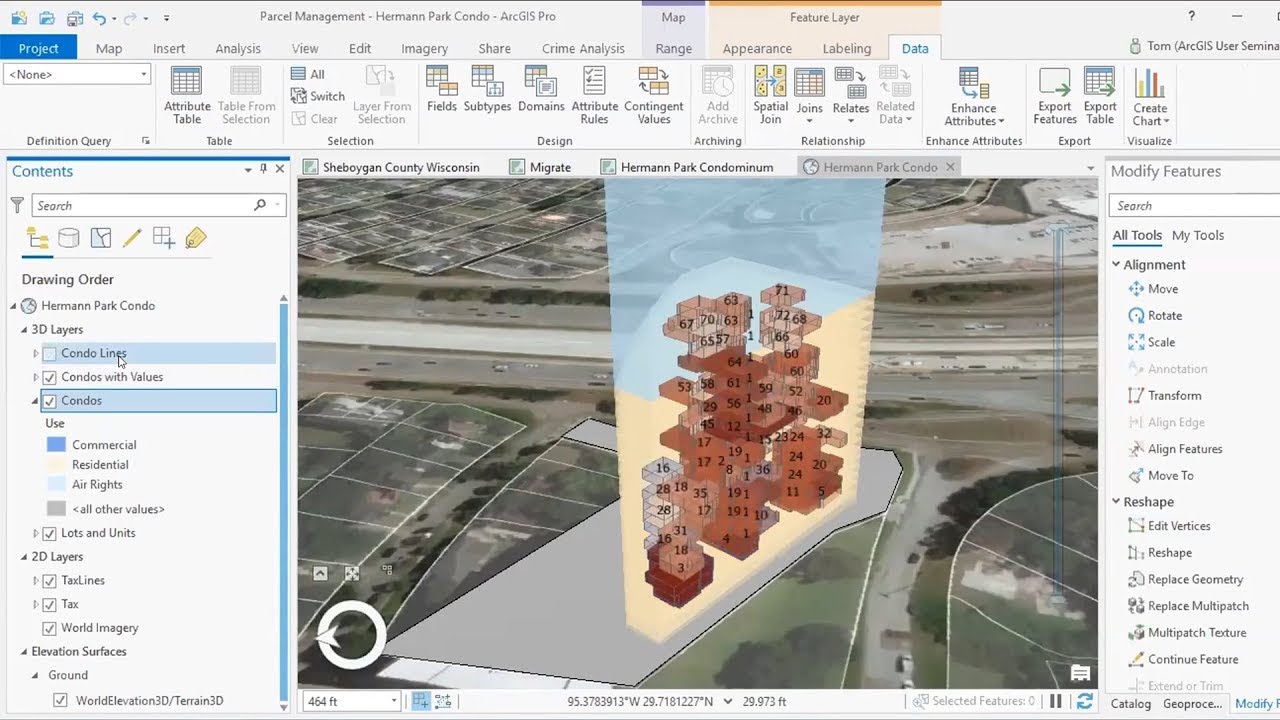
Task: Click Switch in the Selection group
Action: point(317,96)
